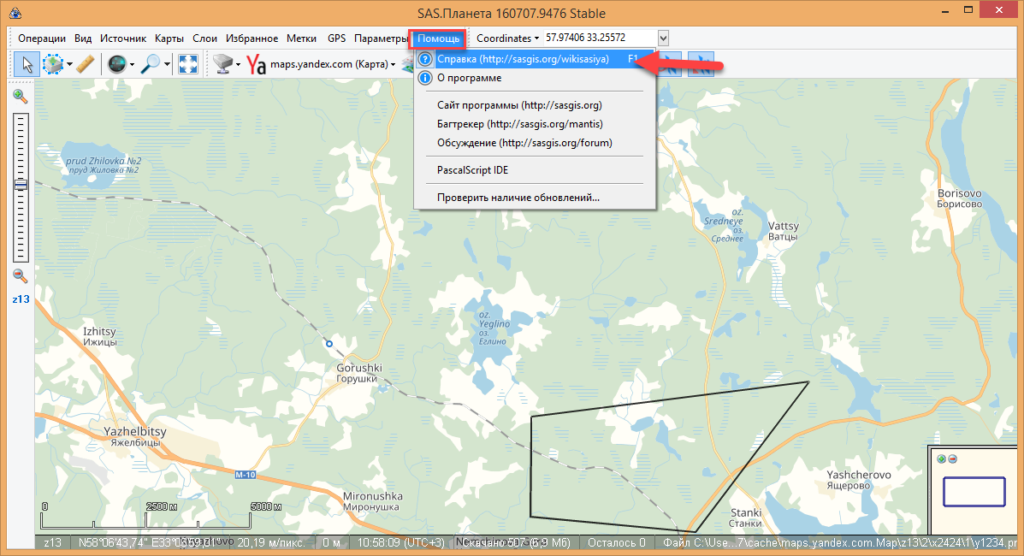The width and height of the screenshot is (1024, 556).
Task: Toggle full screen map view icon
Action: [187, 64]
